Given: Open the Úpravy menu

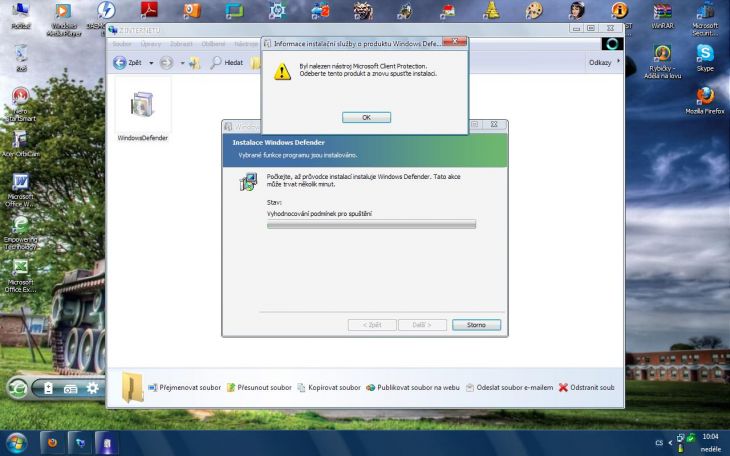Looking at the screenshot, I should click(x=151, y=44).
